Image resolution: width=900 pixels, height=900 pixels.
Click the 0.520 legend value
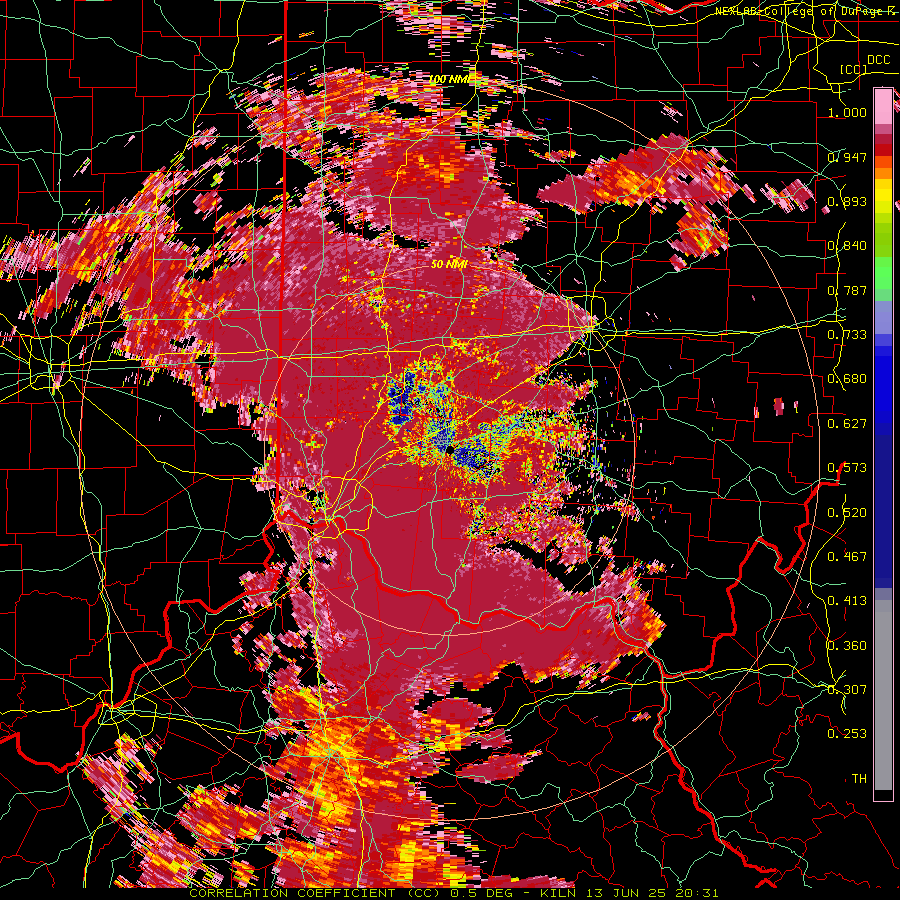point(847,512)
